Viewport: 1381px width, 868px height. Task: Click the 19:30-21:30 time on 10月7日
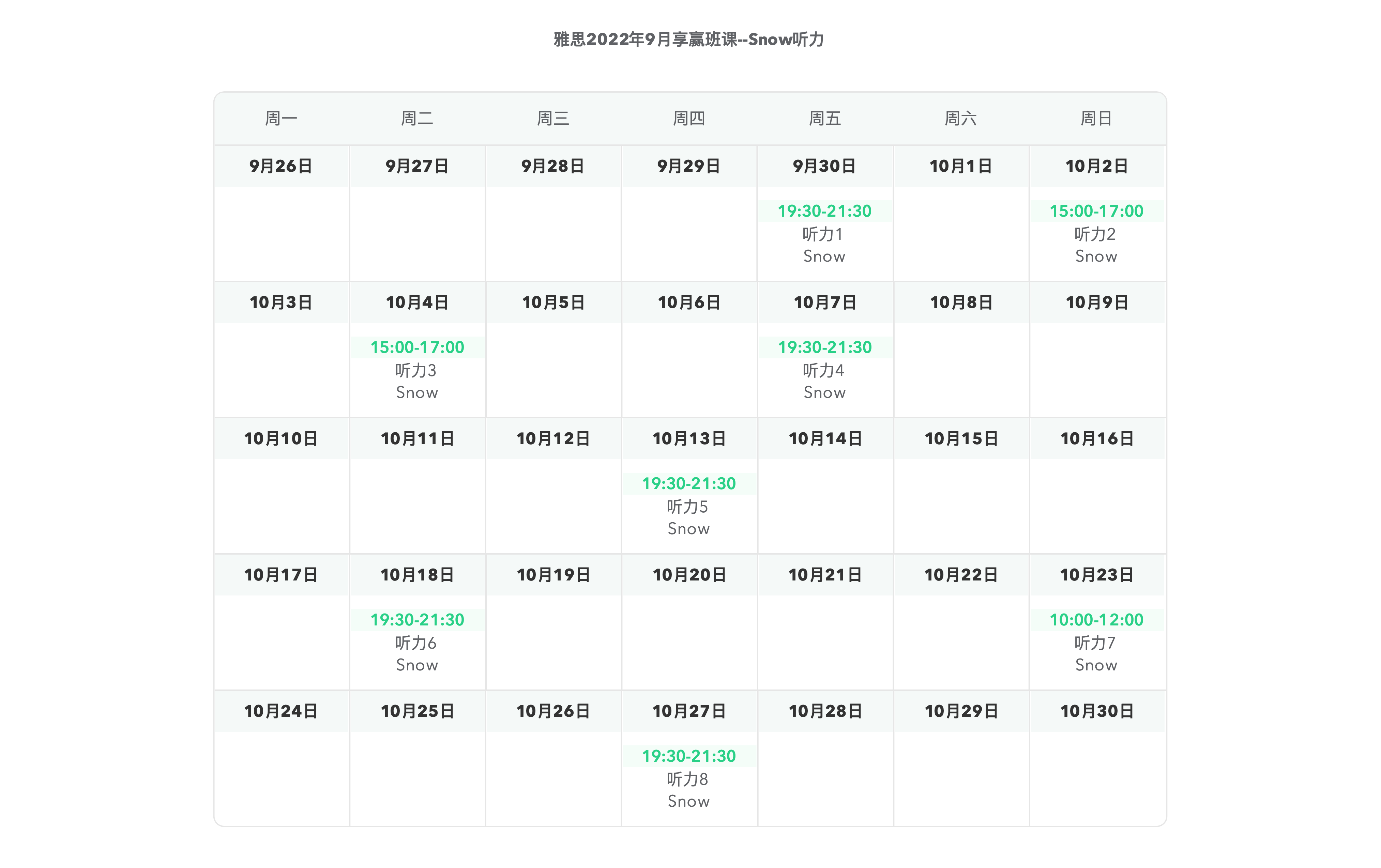click(825, 347)
